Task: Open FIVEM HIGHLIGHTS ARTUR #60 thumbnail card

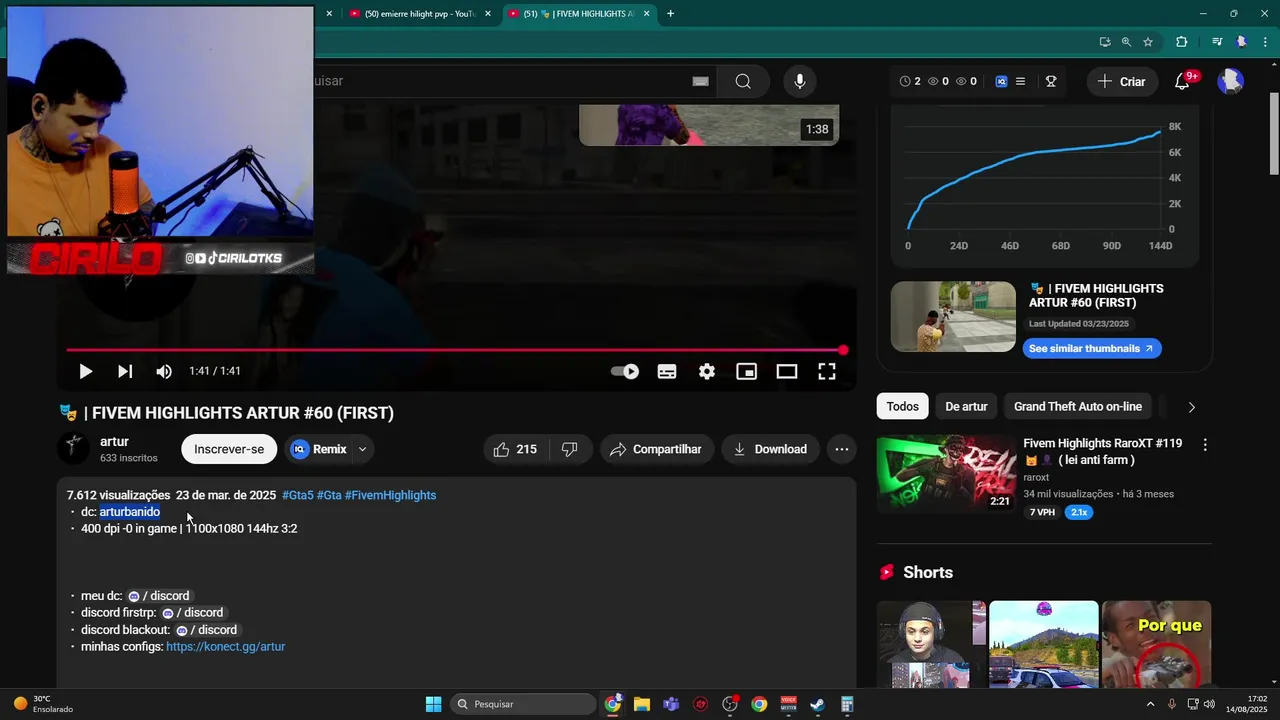Action: 953,316
